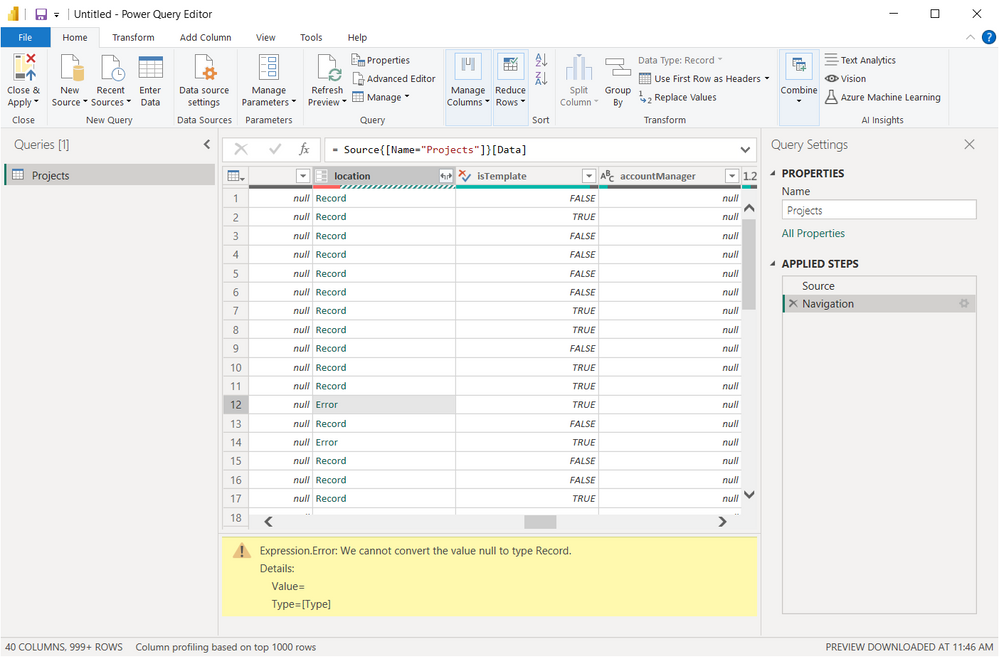
Task: Open Azure Machine Learning
Action: (882, 97)
